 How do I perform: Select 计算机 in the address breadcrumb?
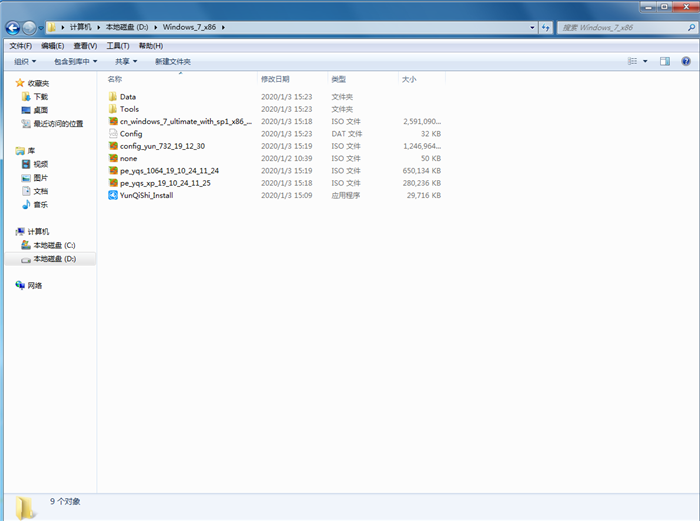pyautogui.click(x=80, y=27)
